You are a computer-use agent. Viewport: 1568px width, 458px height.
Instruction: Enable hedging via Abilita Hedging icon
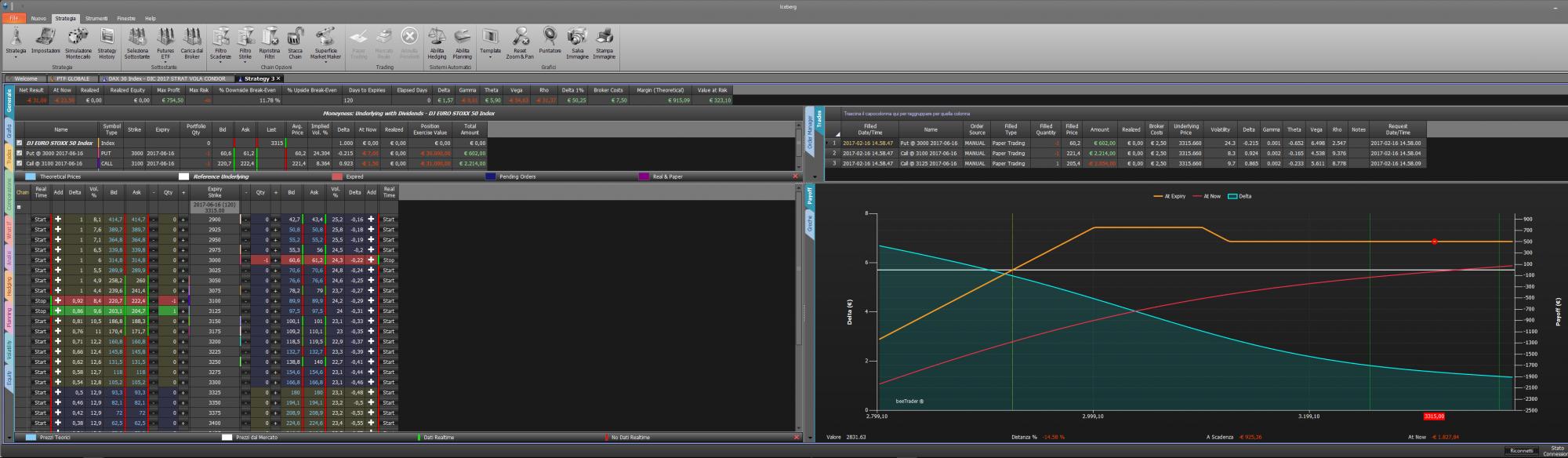tap(437, 37)
